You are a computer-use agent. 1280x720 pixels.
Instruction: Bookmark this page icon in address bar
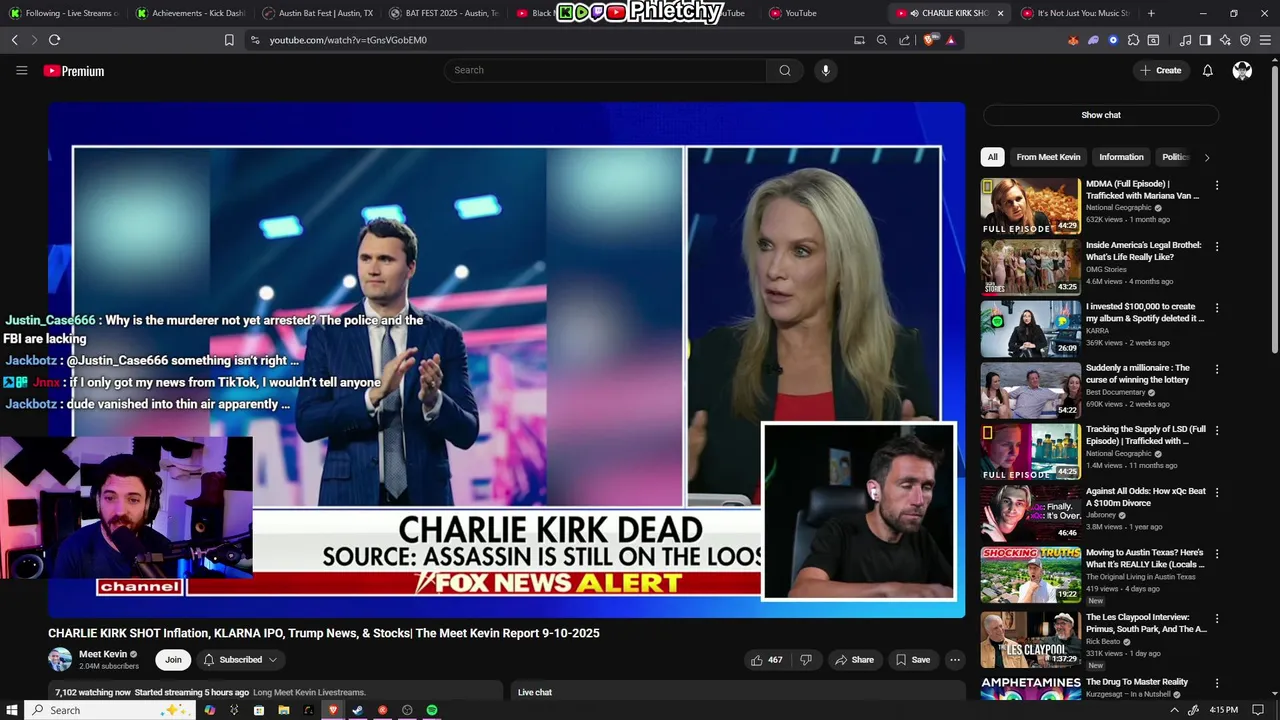(x=229, y=40)
